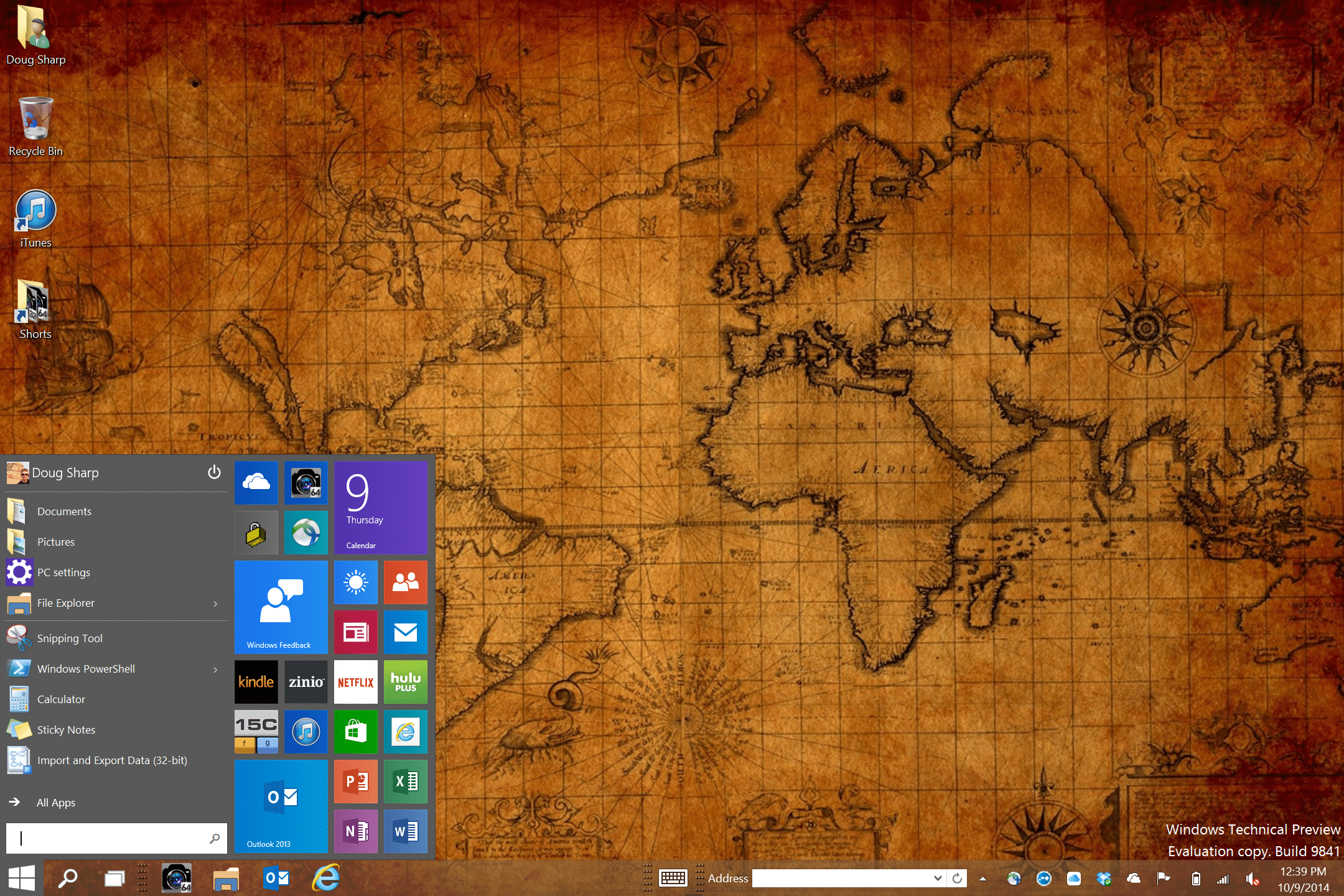The image size is (1344, 896).
Task: Click the battery tray icon
Action: pos(1195,879)
